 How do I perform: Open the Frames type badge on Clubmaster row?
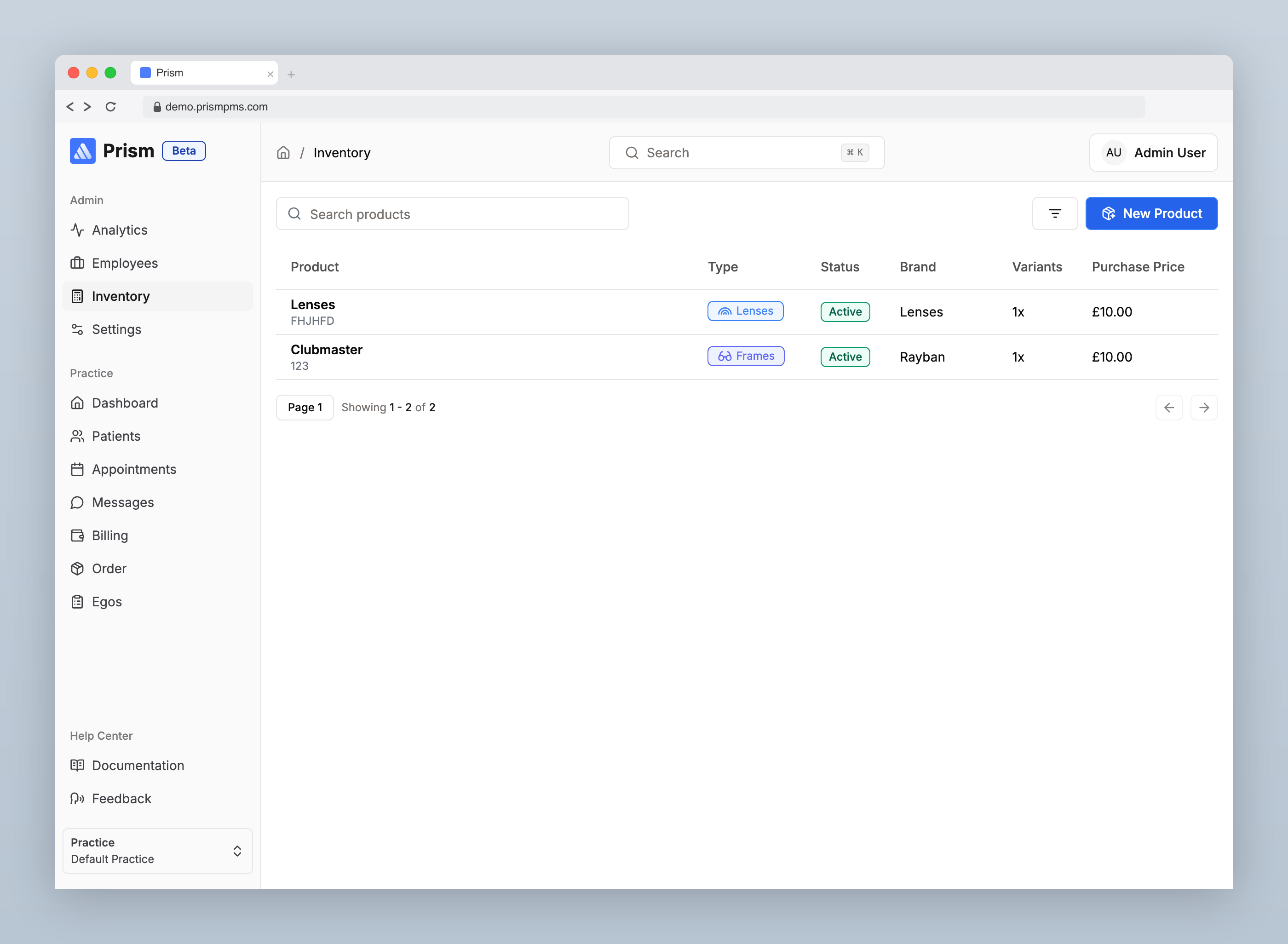pos(745,356)
